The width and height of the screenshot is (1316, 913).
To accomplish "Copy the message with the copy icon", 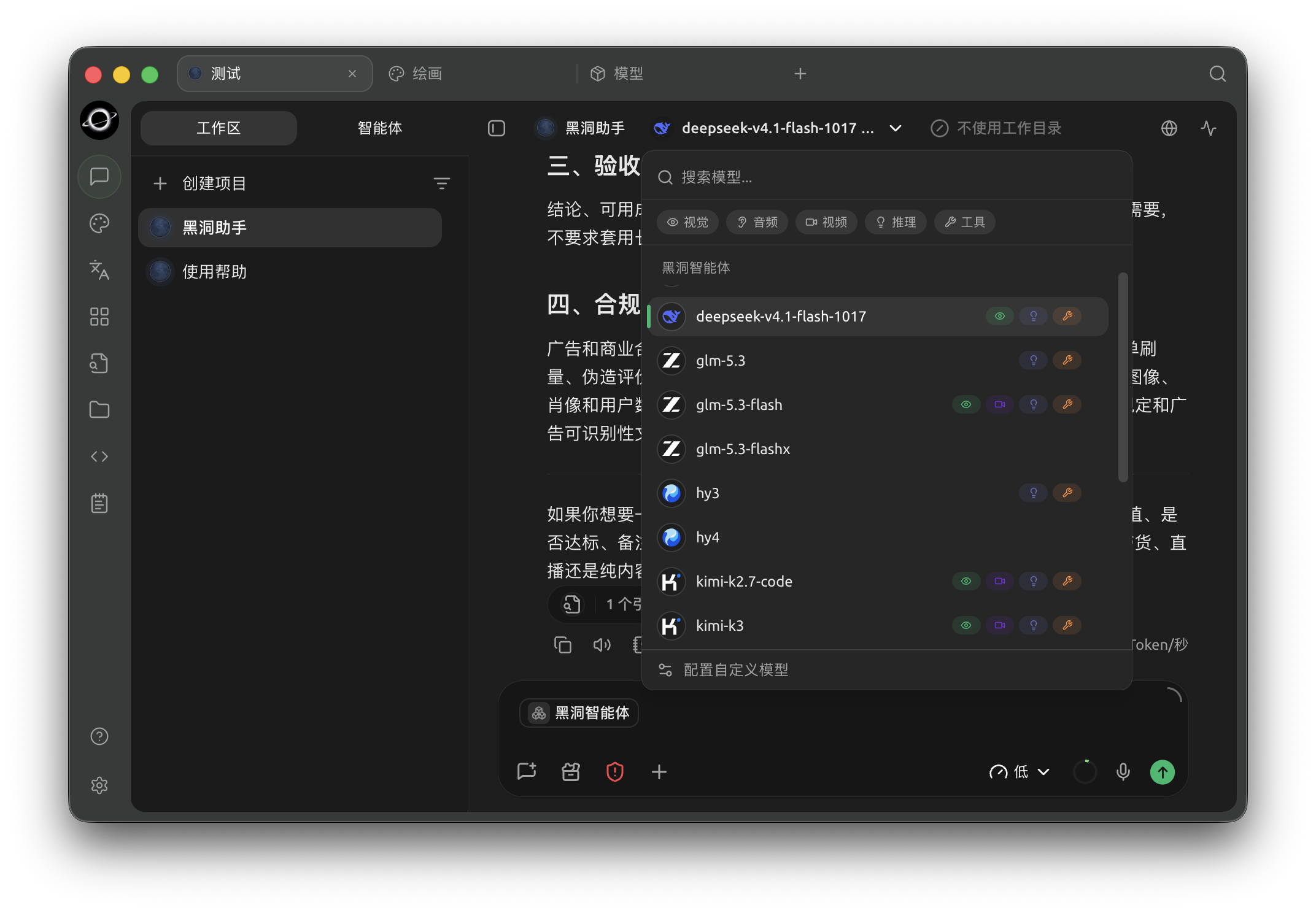I will point(563,644).
